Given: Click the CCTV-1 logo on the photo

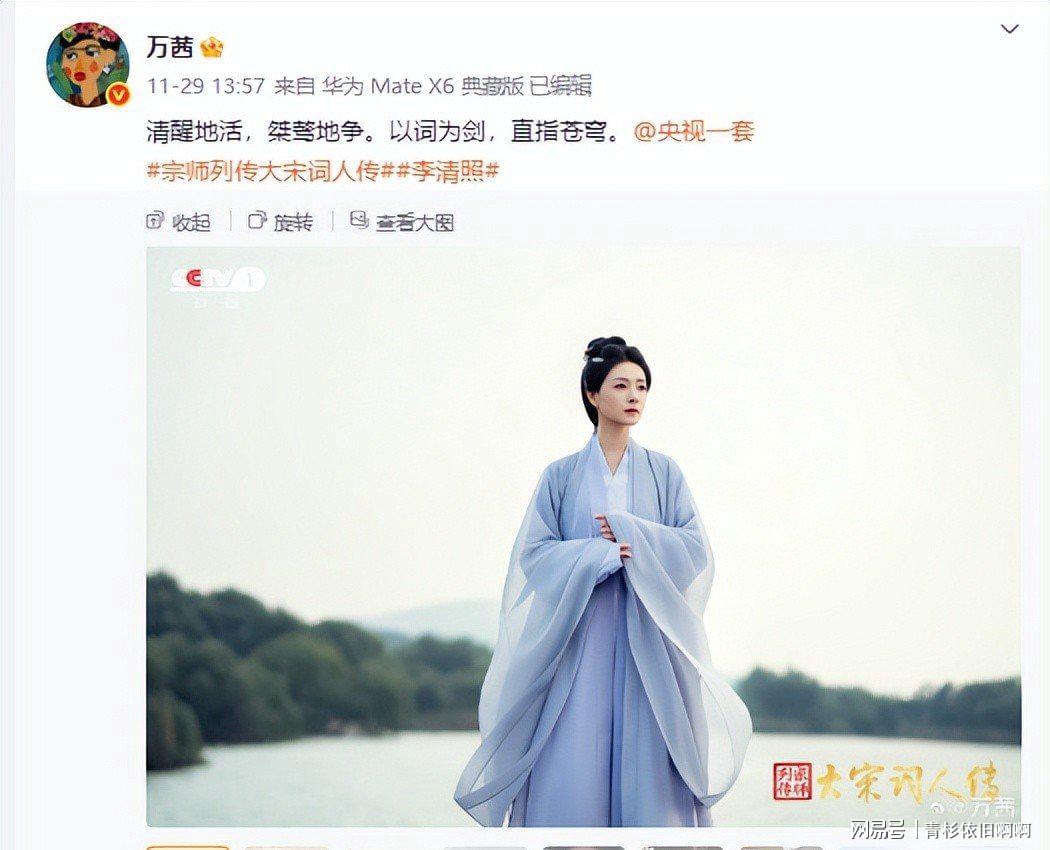Looking at the screenshot, I should pos(218,279).
